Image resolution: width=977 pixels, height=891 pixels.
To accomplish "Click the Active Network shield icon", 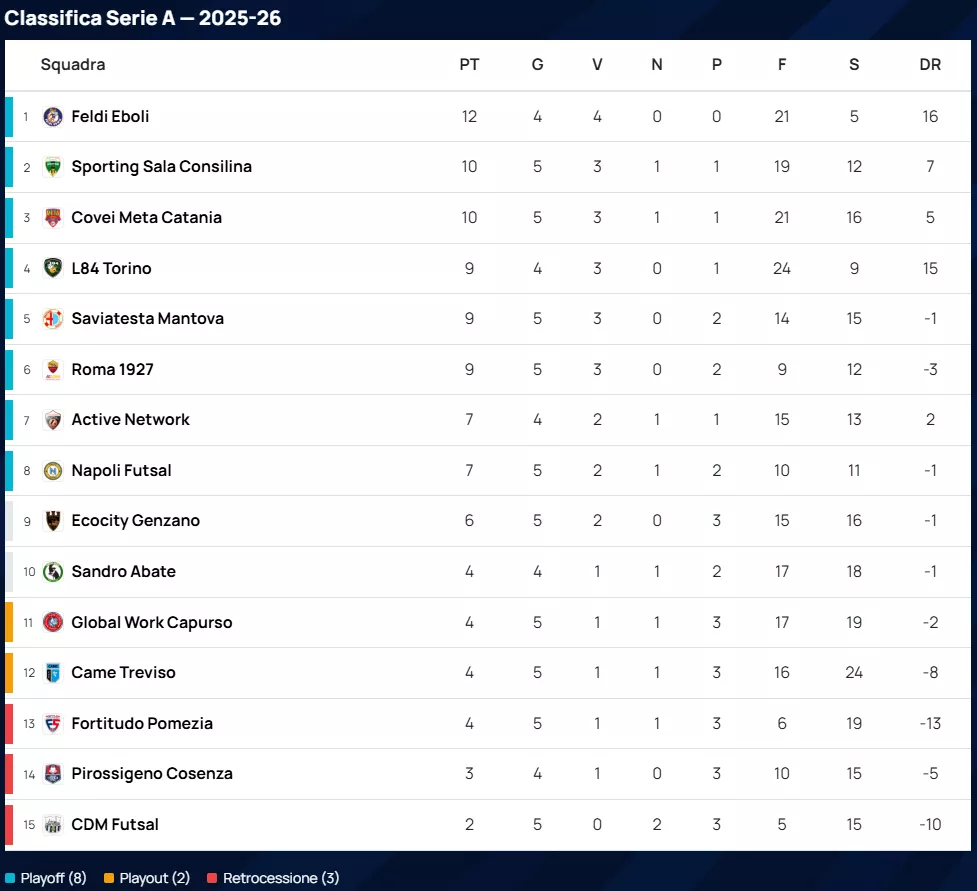I will pos(53,420).
